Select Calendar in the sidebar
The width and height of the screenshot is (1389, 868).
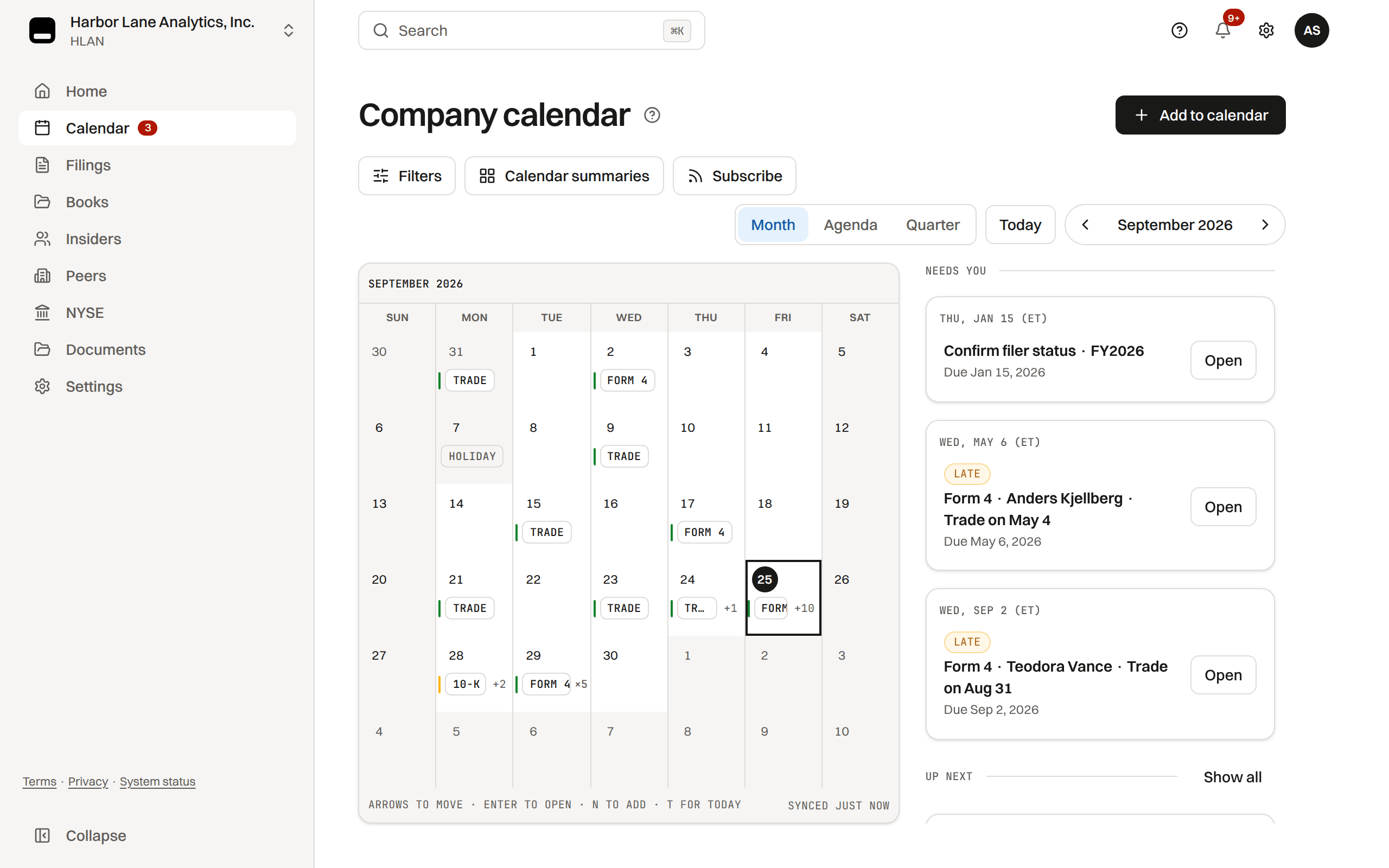click(157, 128)
